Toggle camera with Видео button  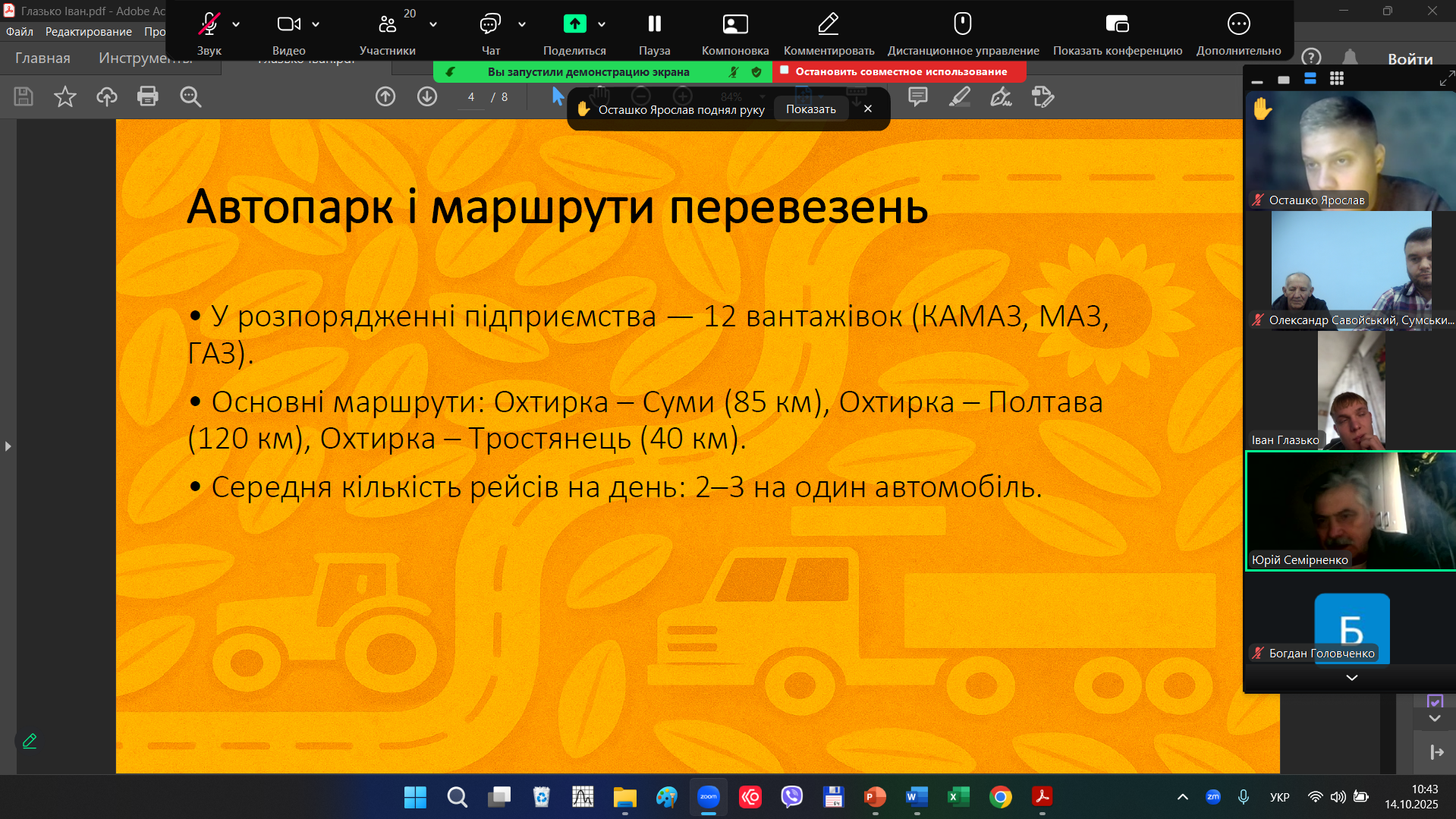[x=288, y=33]
